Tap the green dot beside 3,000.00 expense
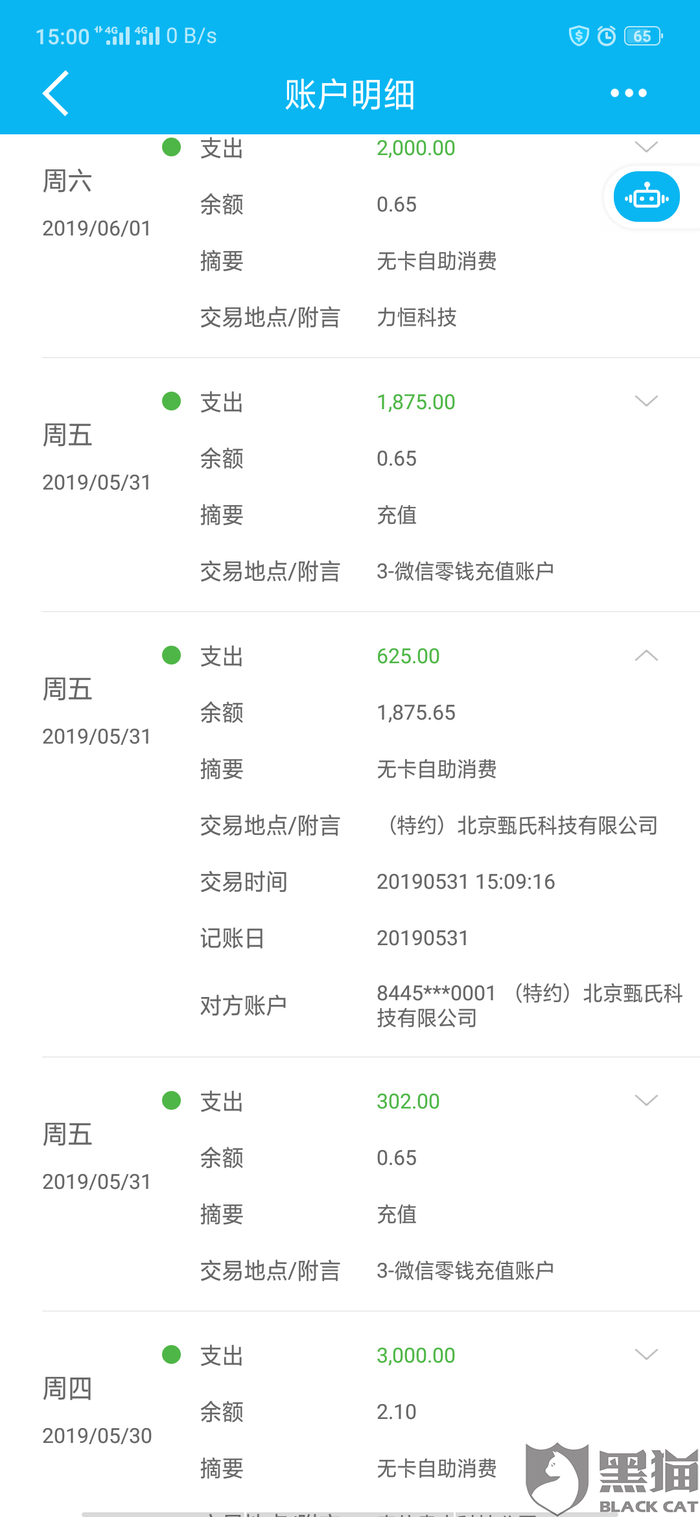700x1517 pixels. [x=172, y=1355]
